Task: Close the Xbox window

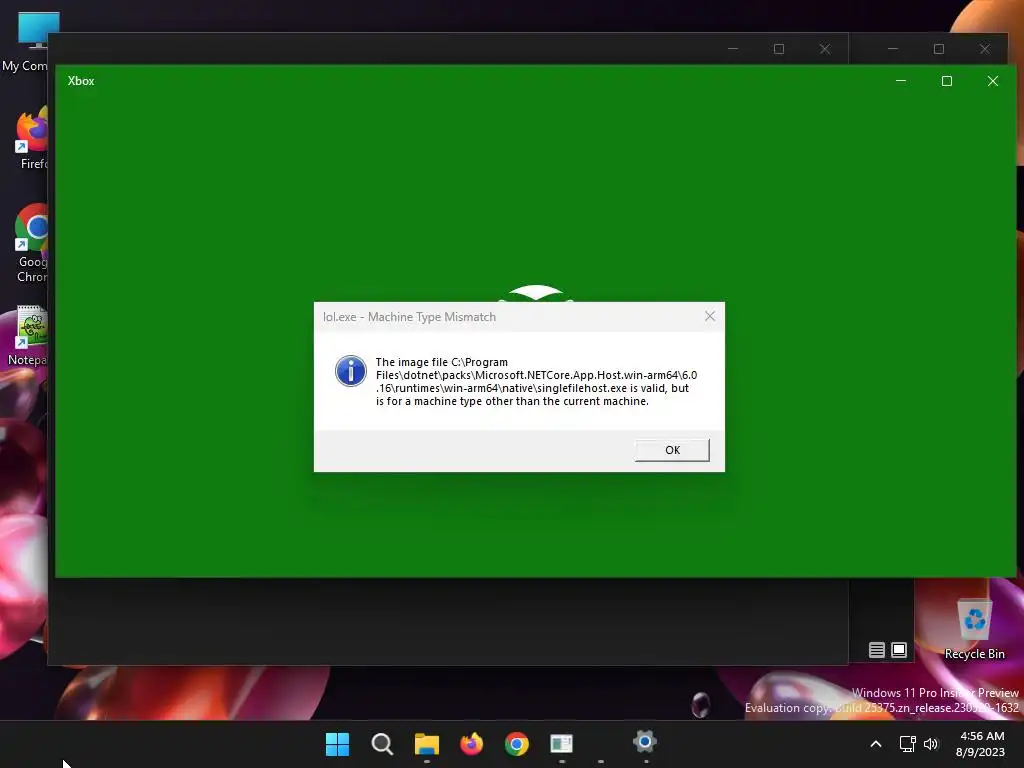Action: 993,81
